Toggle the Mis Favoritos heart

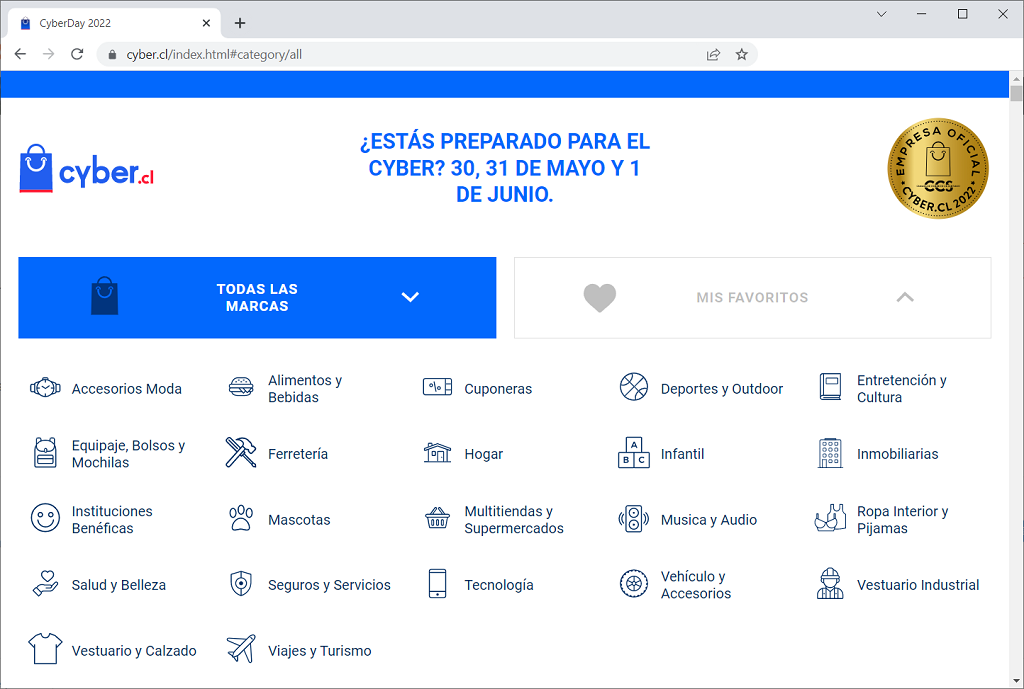click(599, 297)
